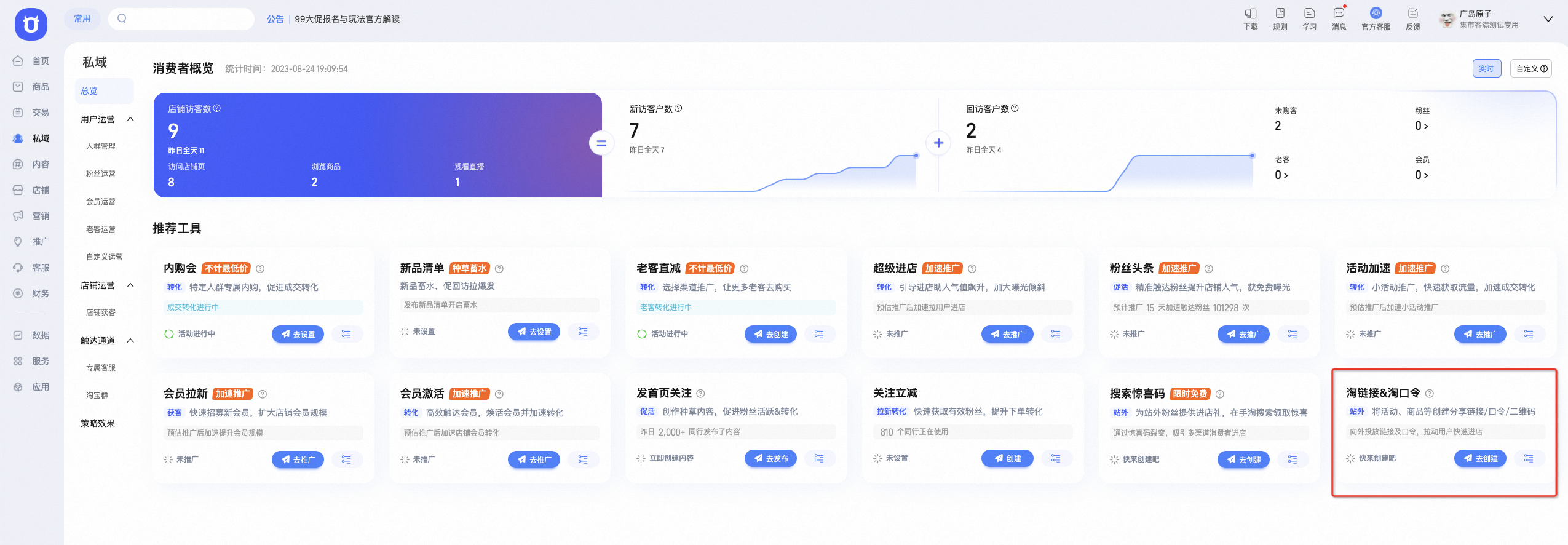The width and height of the screenshot is (1568, 545).
Task: Go to 内容 in the sidebar
Action: point(31,164)
